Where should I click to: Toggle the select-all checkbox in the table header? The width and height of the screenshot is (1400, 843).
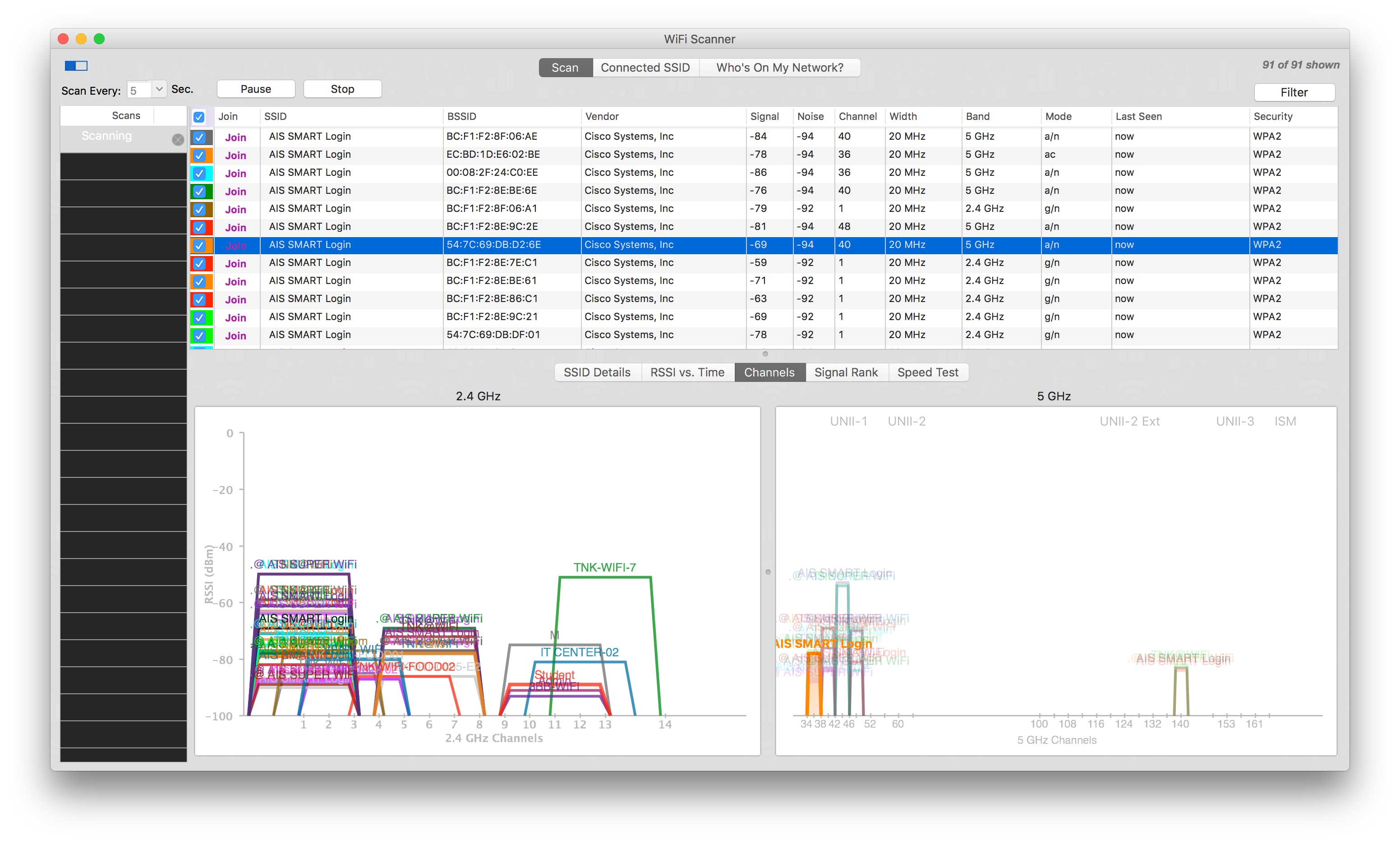coord(199,117)
